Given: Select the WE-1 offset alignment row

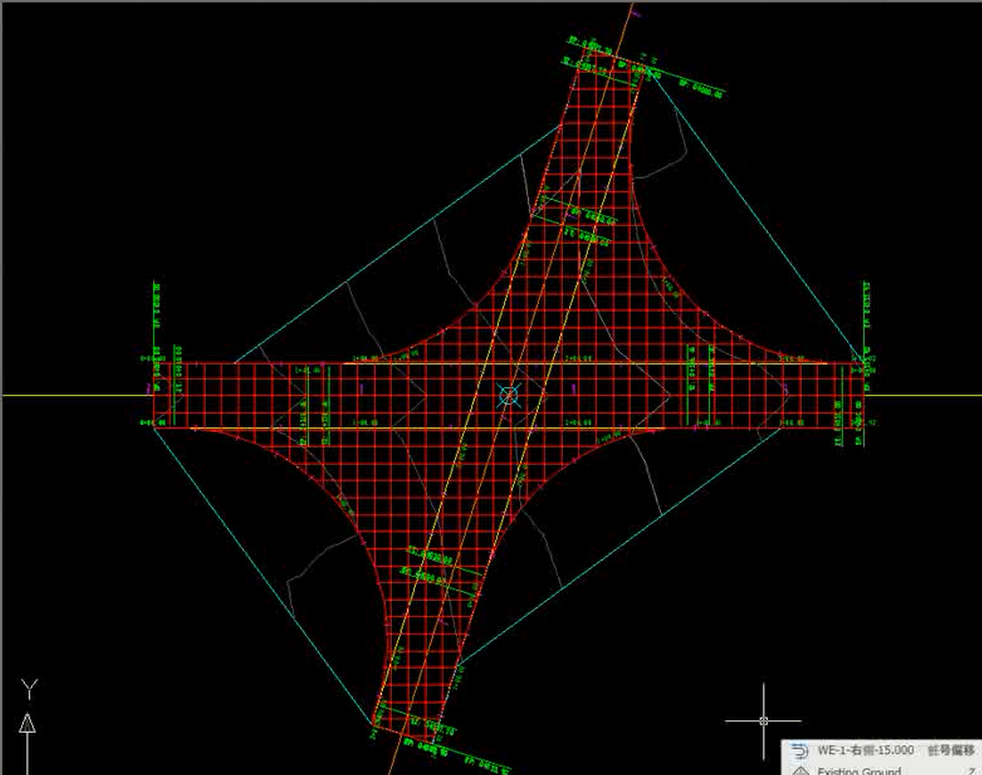Looking at the screenshot, I should pyautogui.click(x=882, y=751).
